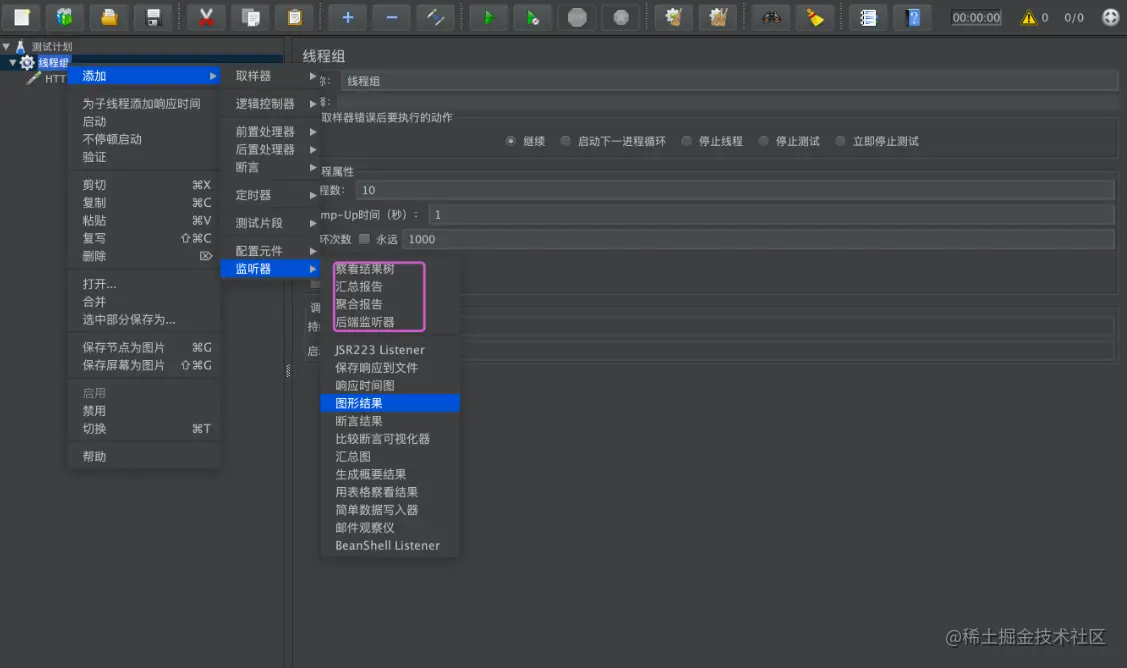
Task: Expand the 定时器 submenu
Action: [270, 195]
